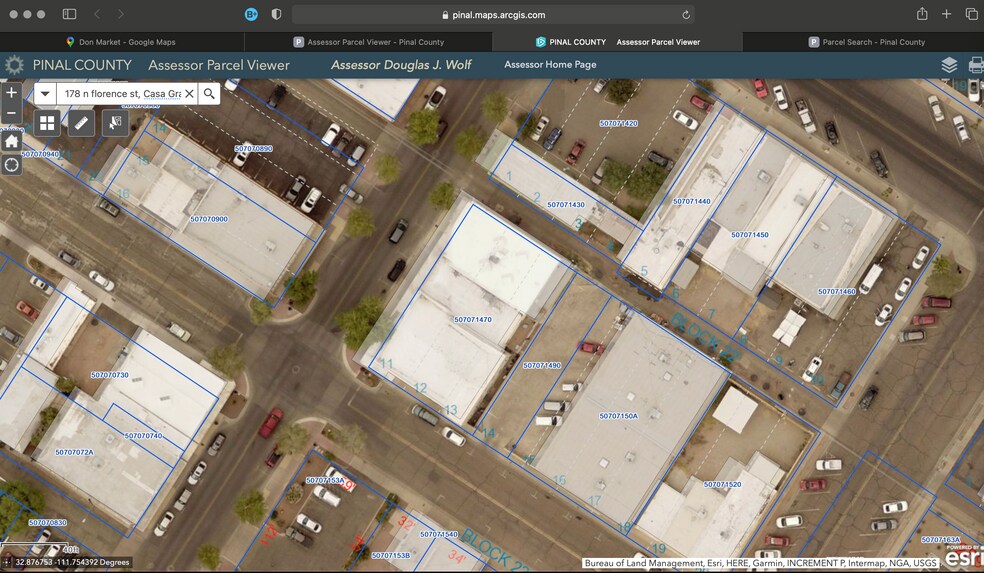Focus the pinal.maps.arcgis.com address bar
Image resolution: width=984 pixels, height=573 pixels.
point(493,14)
